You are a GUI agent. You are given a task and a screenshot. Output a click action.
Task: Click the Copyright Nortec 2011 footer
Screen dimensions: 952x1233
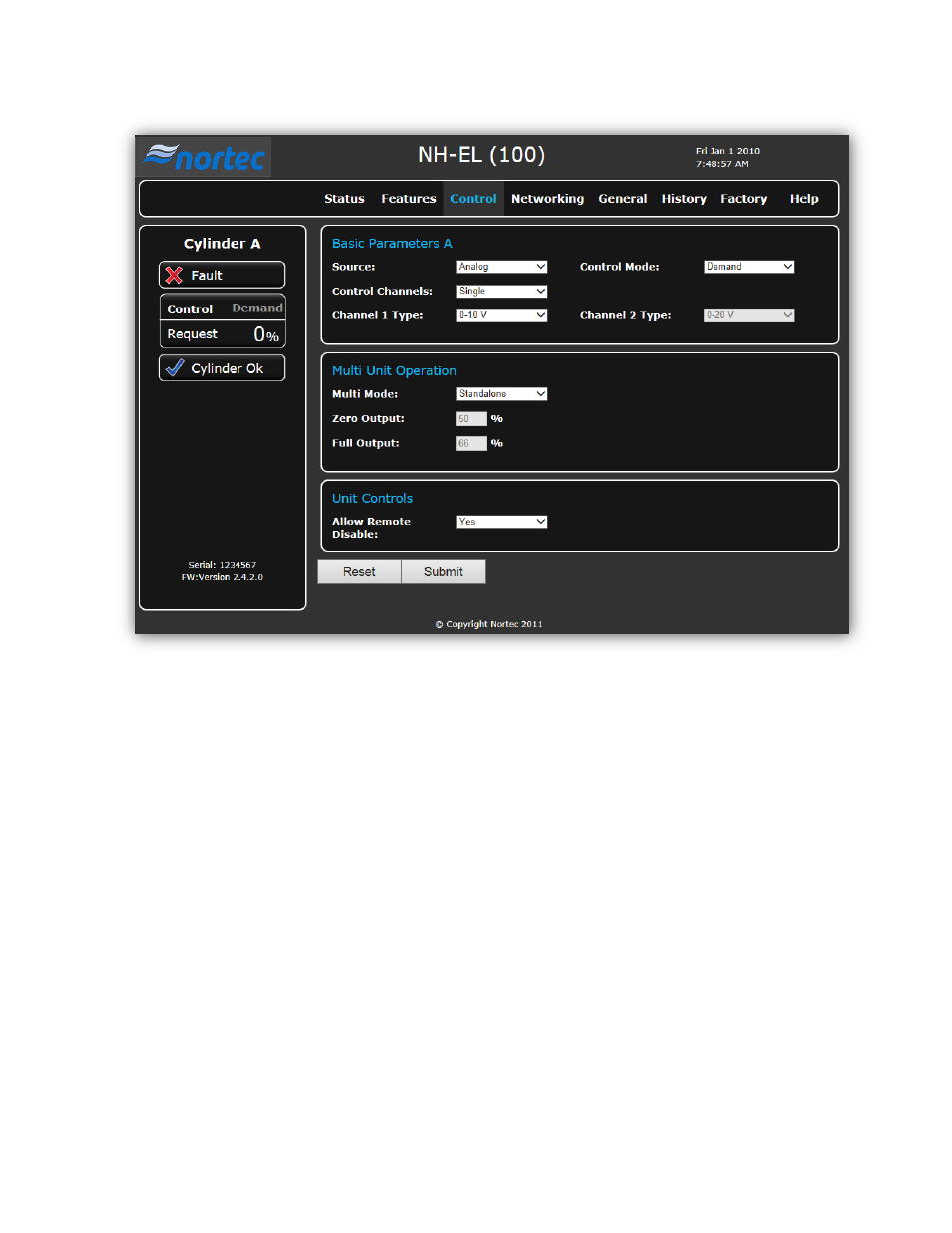489,624
